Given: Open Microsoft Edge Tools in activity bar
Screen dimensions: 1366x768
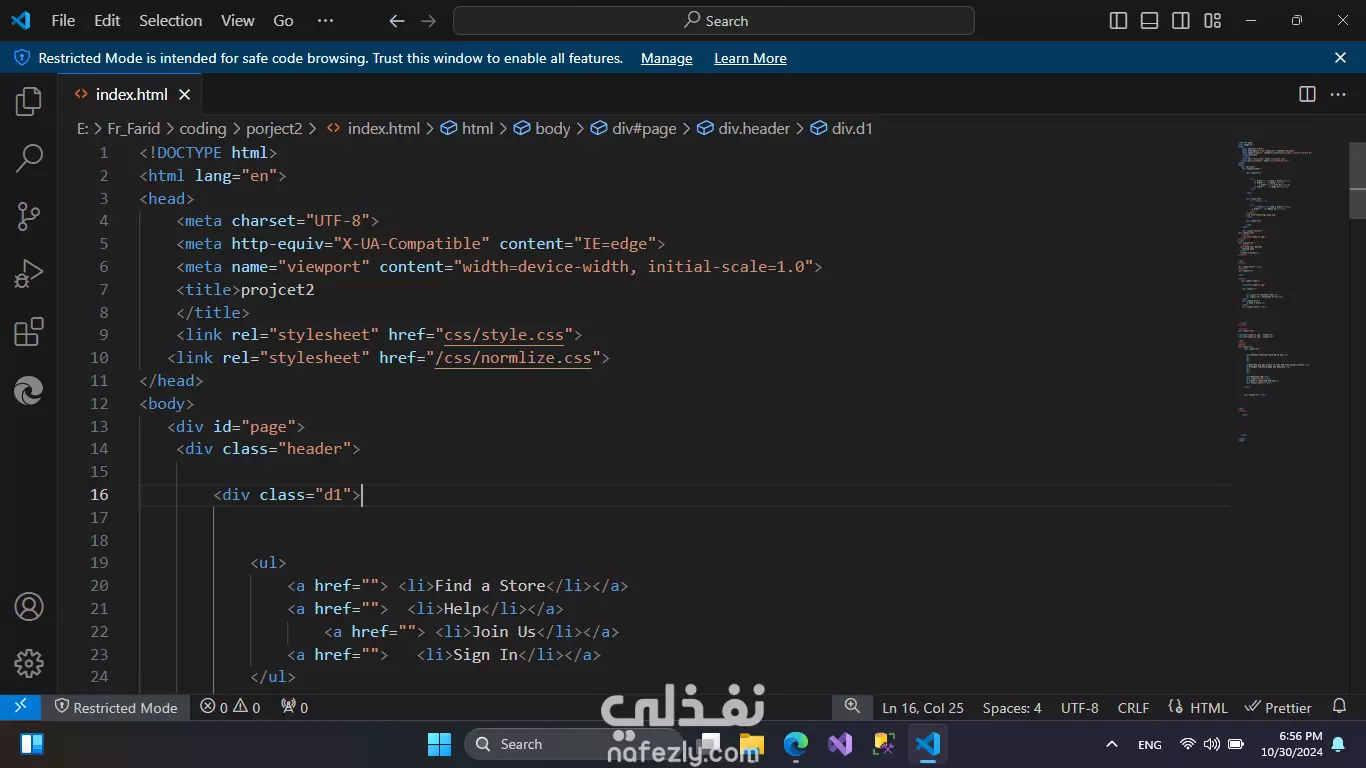Looking at the screenshot, I should 29,390.
